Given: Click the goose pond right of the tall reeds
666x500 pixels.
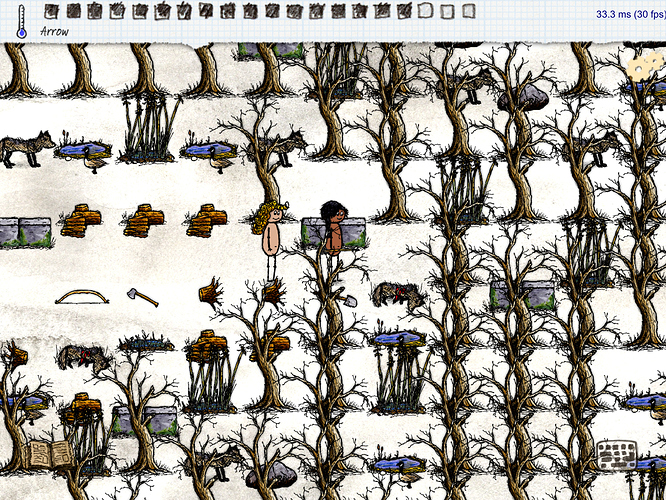Looking at the screenshot, I should pos(209,152).
